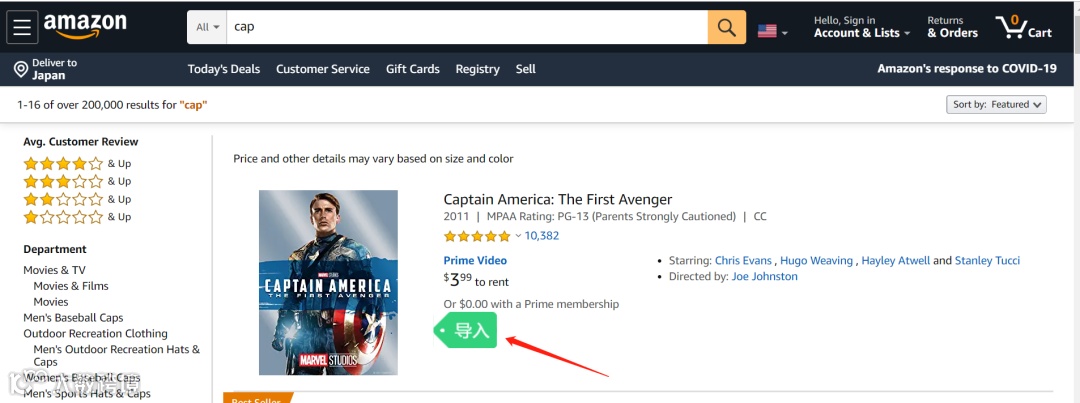Focus the search box containing "cap"

pyautogui.click(x=467, y=27)
